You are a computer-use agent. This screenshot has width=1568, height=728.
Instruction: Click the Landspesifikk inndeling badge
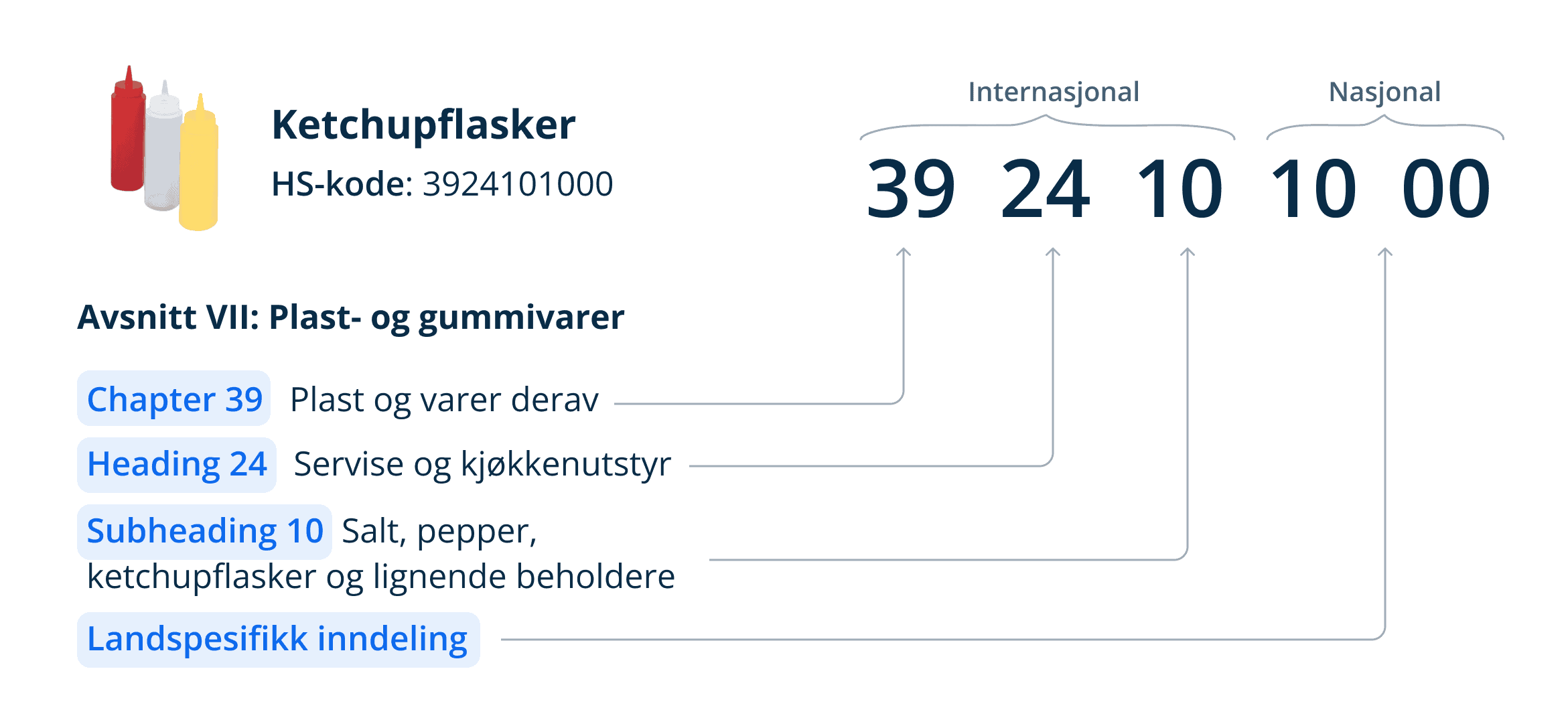pos(279,640)
